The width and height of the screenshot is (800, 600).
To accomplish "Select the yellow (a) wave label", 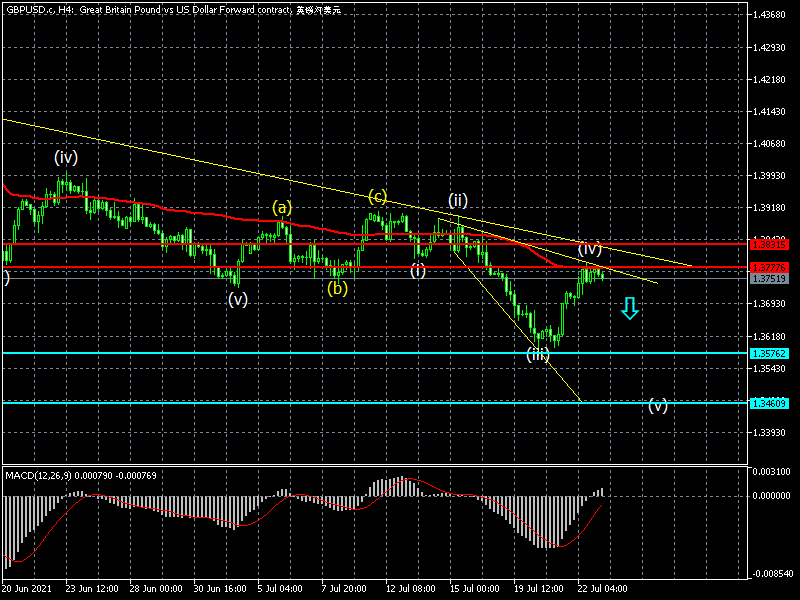I will tap(282, 208).
